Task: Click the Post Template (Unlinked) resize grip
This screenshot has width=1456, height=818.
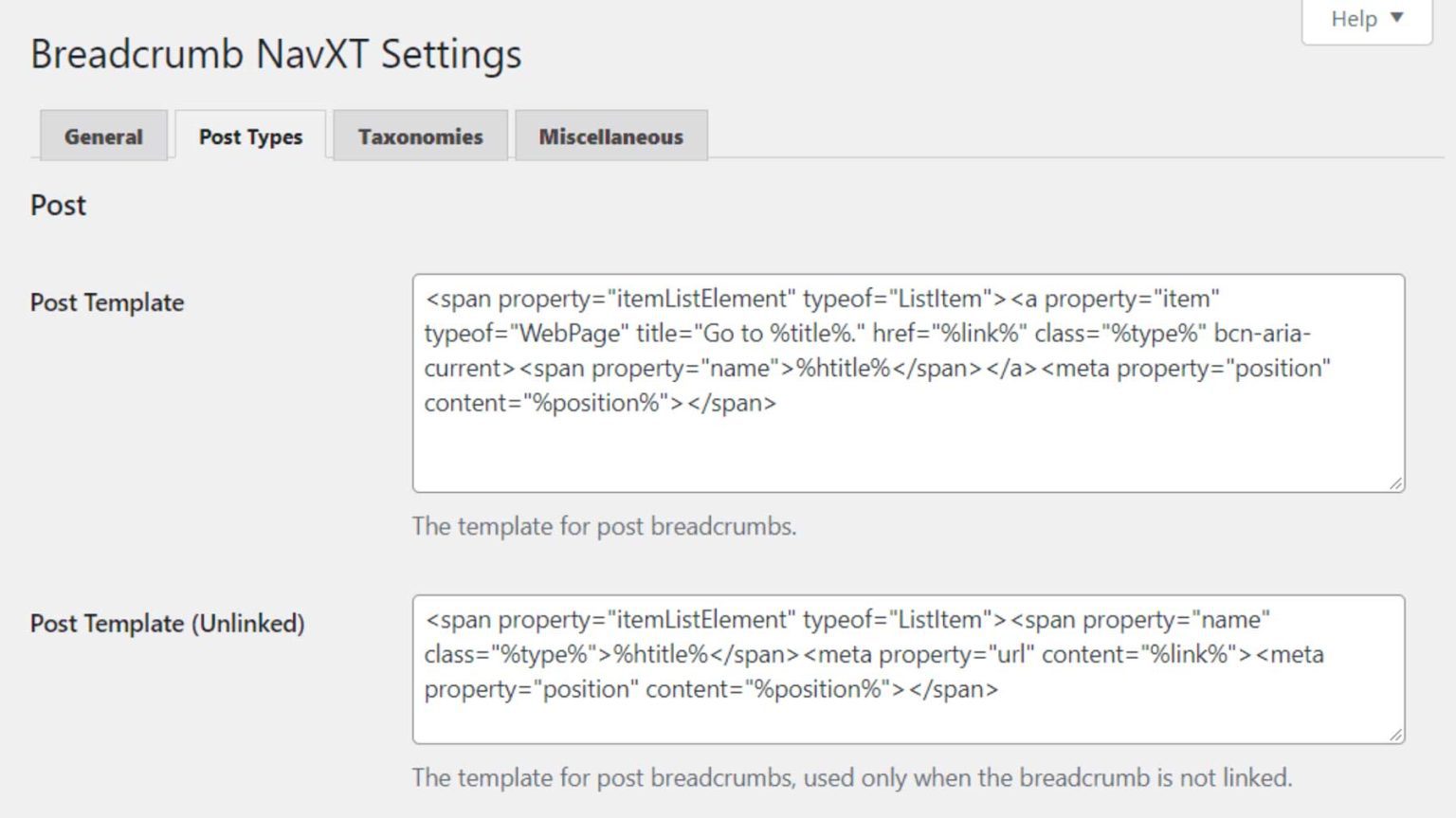Action: point(1395,732)
